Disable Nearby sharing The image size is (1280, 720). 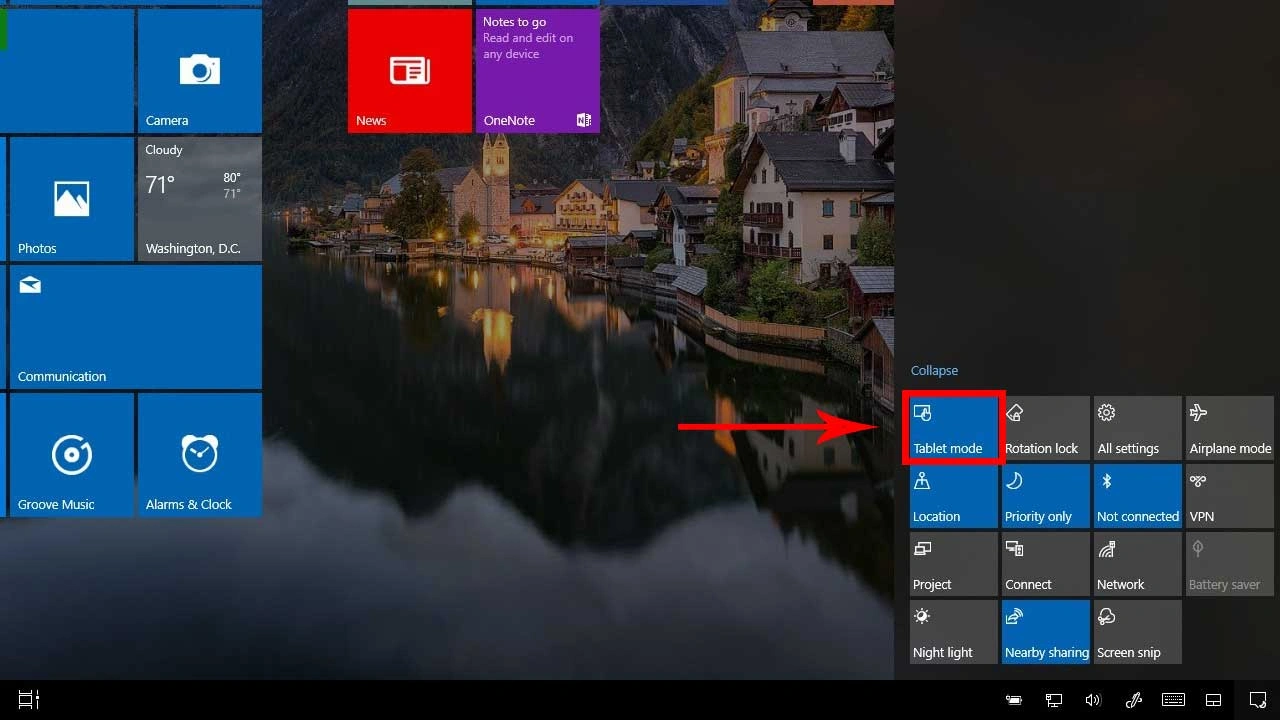tap(1045, 631)
